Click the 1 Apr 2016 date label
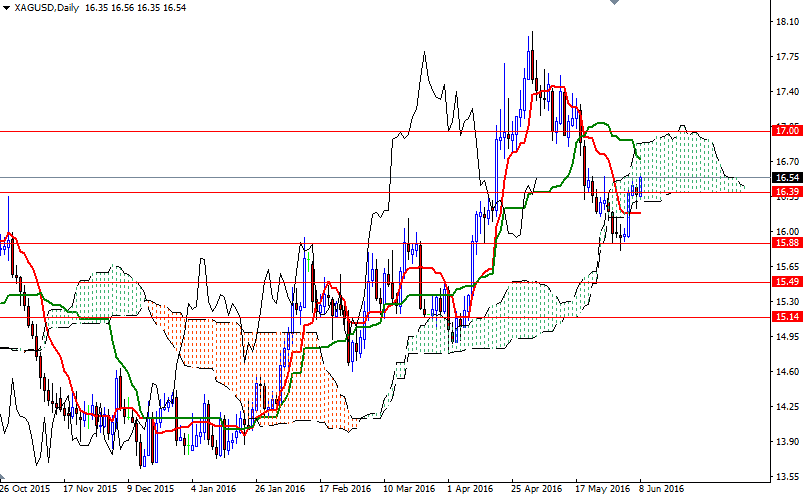Viewport: 803px width, 496px height. [x=469, y=489]
